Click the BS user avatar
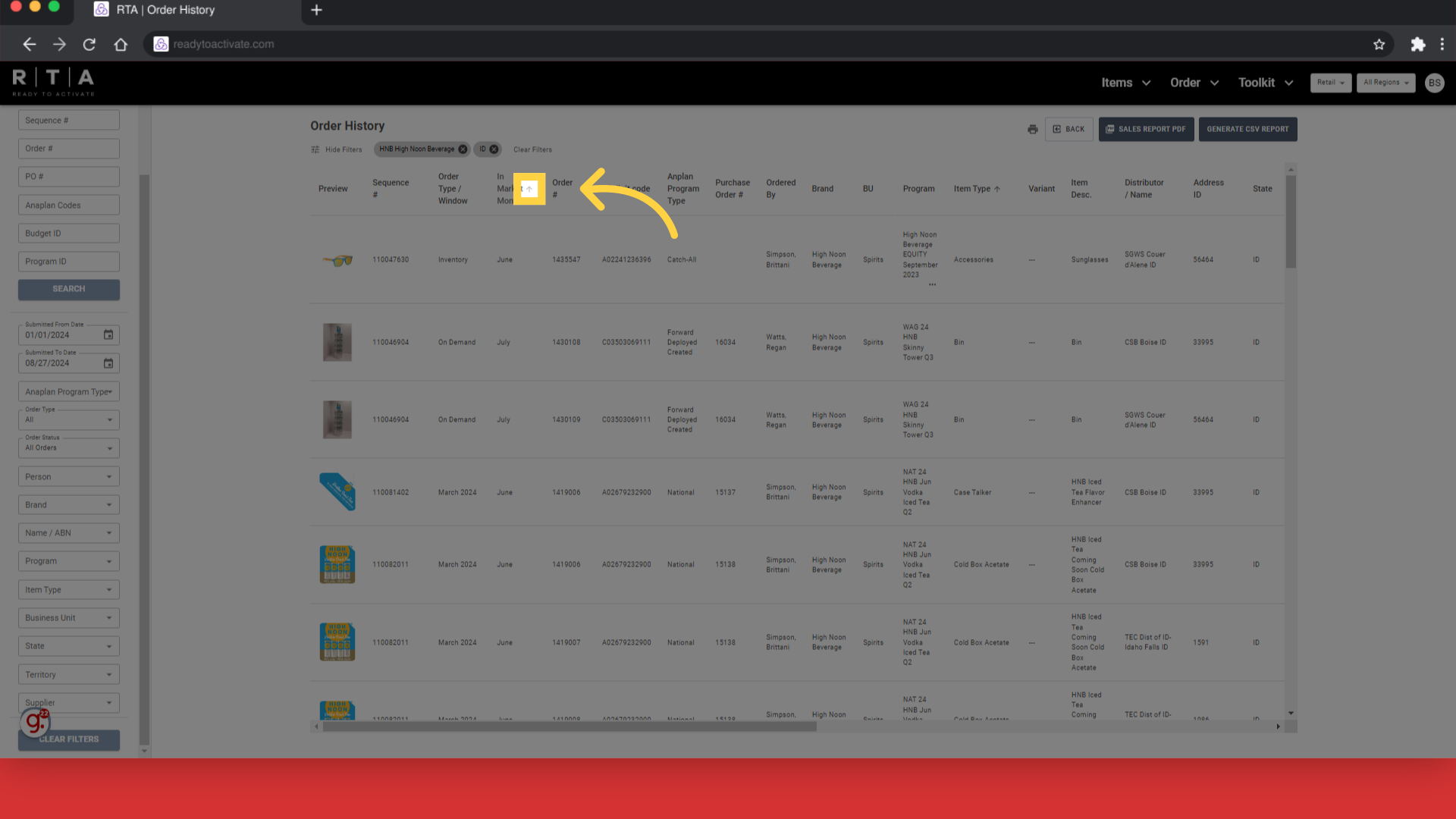Screen dimensions: 1456x819 (x=1434, y=83)
